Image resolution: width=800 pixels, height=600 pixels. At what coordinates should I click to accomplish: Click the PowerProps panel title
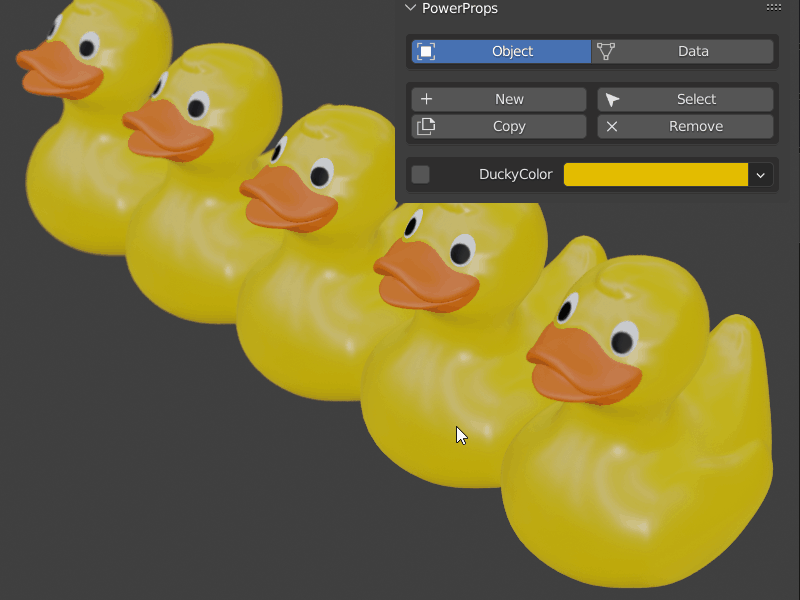[x=460, y=8]
